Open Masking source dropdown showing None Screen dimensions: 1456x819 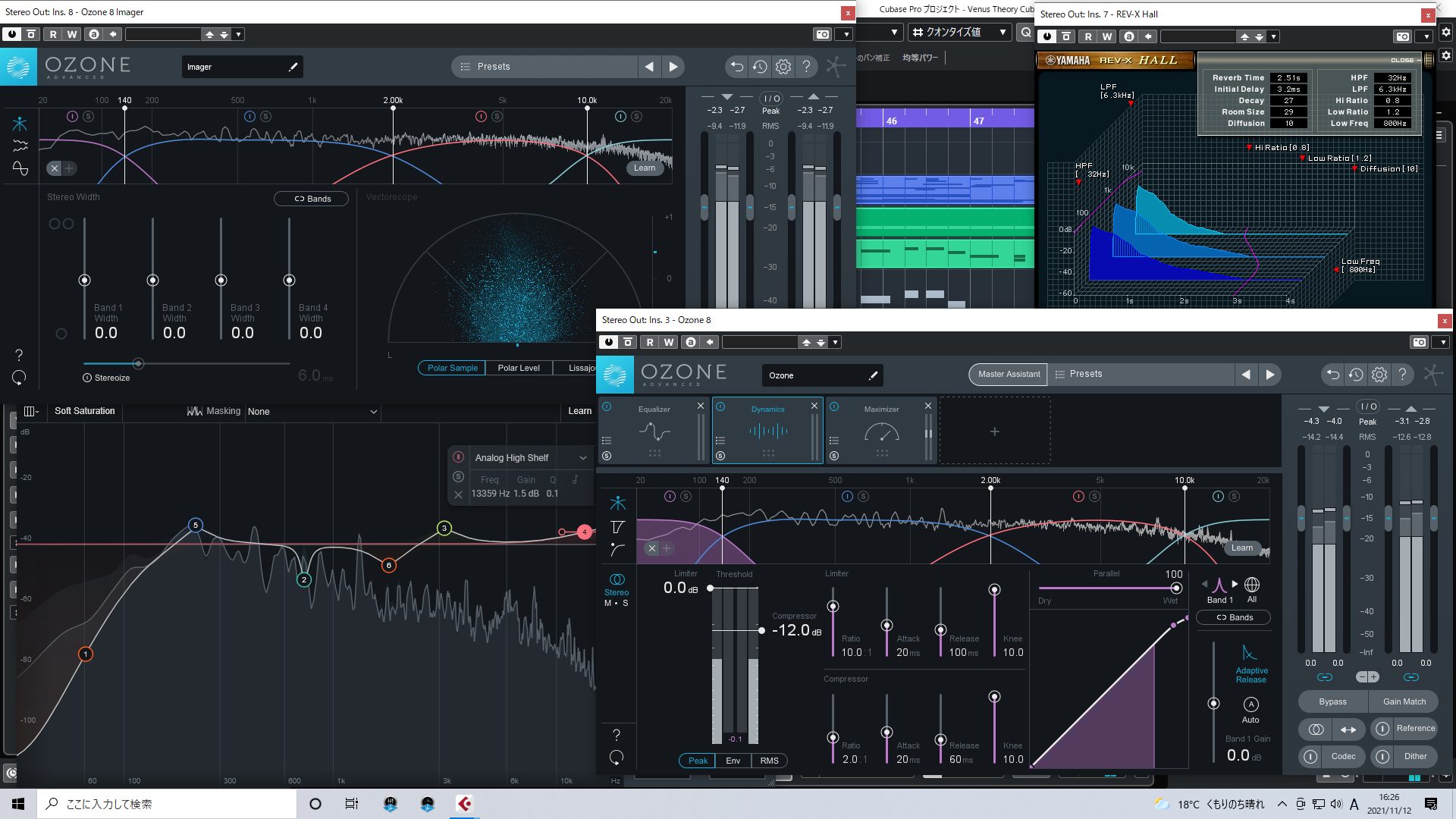(312, 411)
